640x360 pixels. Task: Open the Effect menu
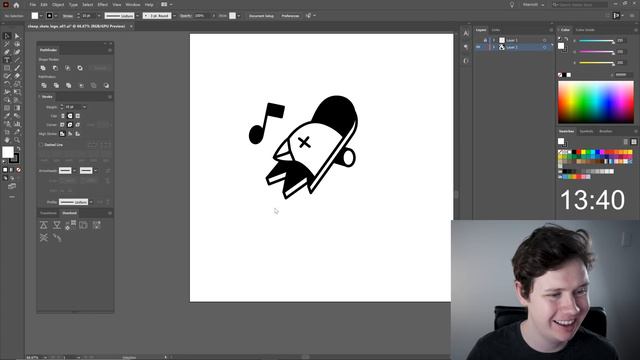point(102,5)
